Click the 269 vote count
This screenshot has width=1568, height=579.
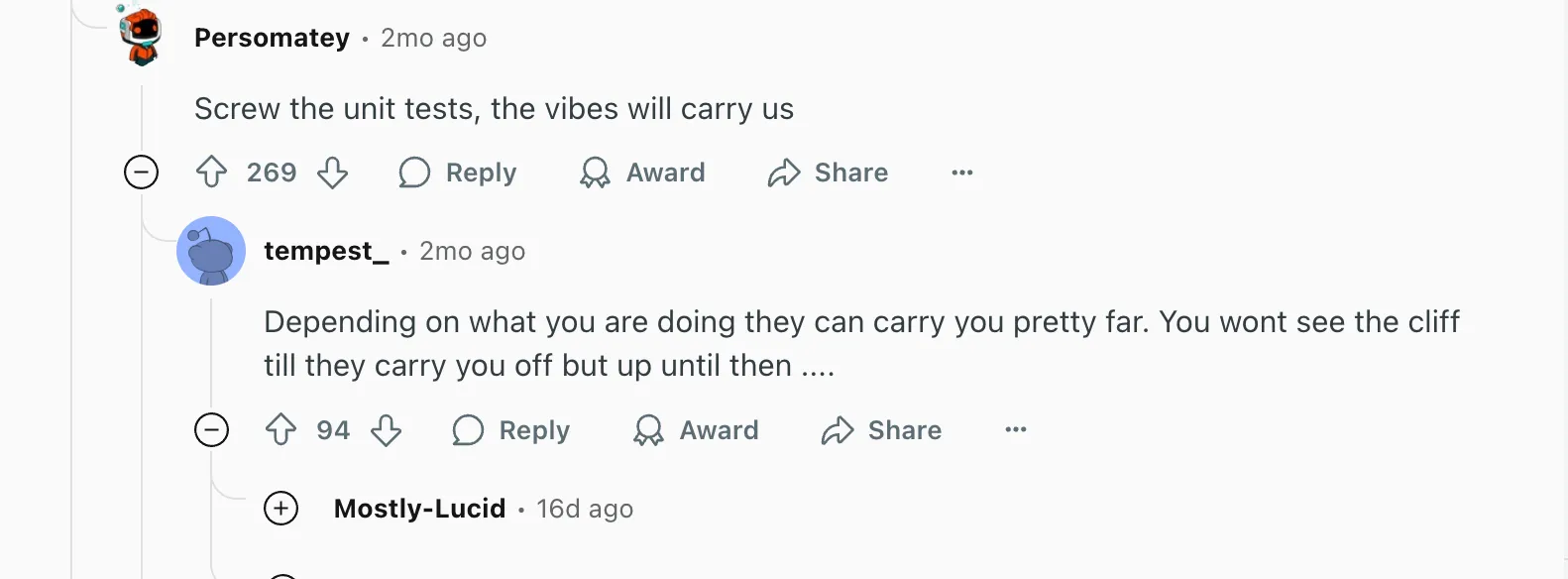(x=272, y=172)
